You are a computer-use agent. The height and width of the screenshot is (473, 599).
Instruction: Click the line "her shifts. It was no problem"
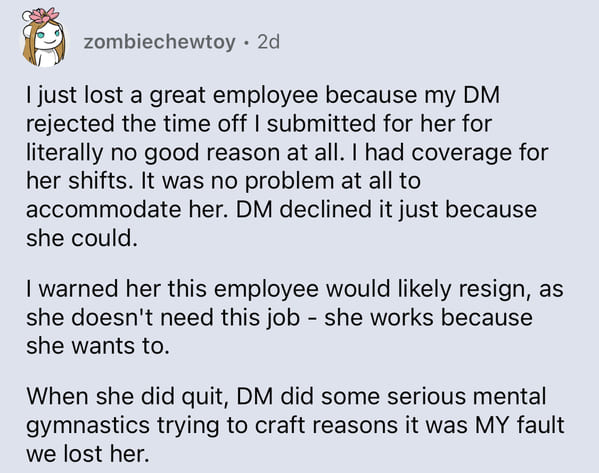pyautogui.click(x=223, y=181)
